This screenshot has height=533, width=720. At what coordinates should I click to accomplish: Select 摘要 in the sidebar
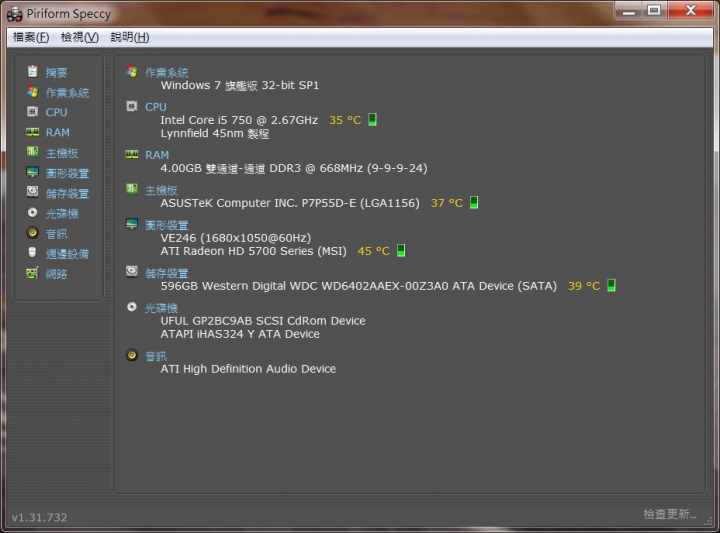tap(56, 73)
